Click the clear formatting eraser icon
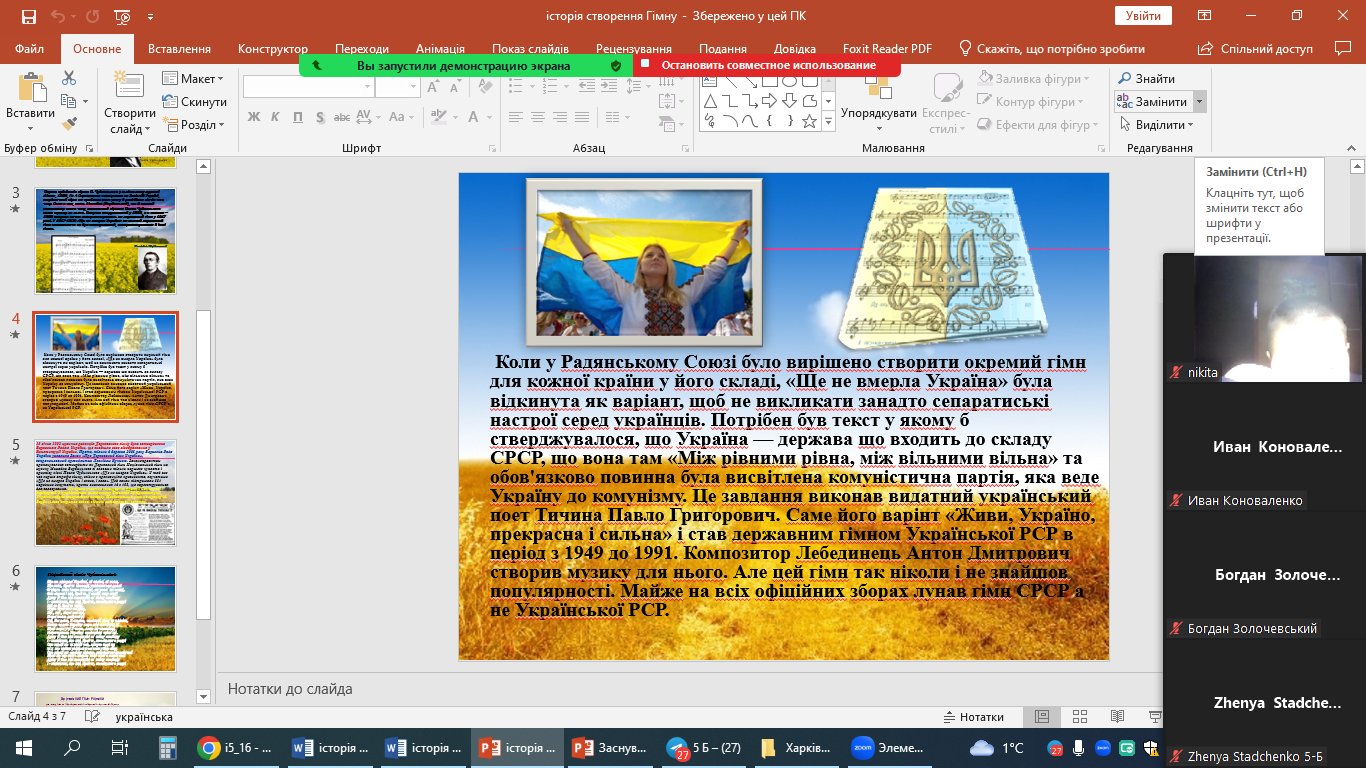Viewport: 1366px width, 768px height. pyautogui.click(x=485, y=86)
